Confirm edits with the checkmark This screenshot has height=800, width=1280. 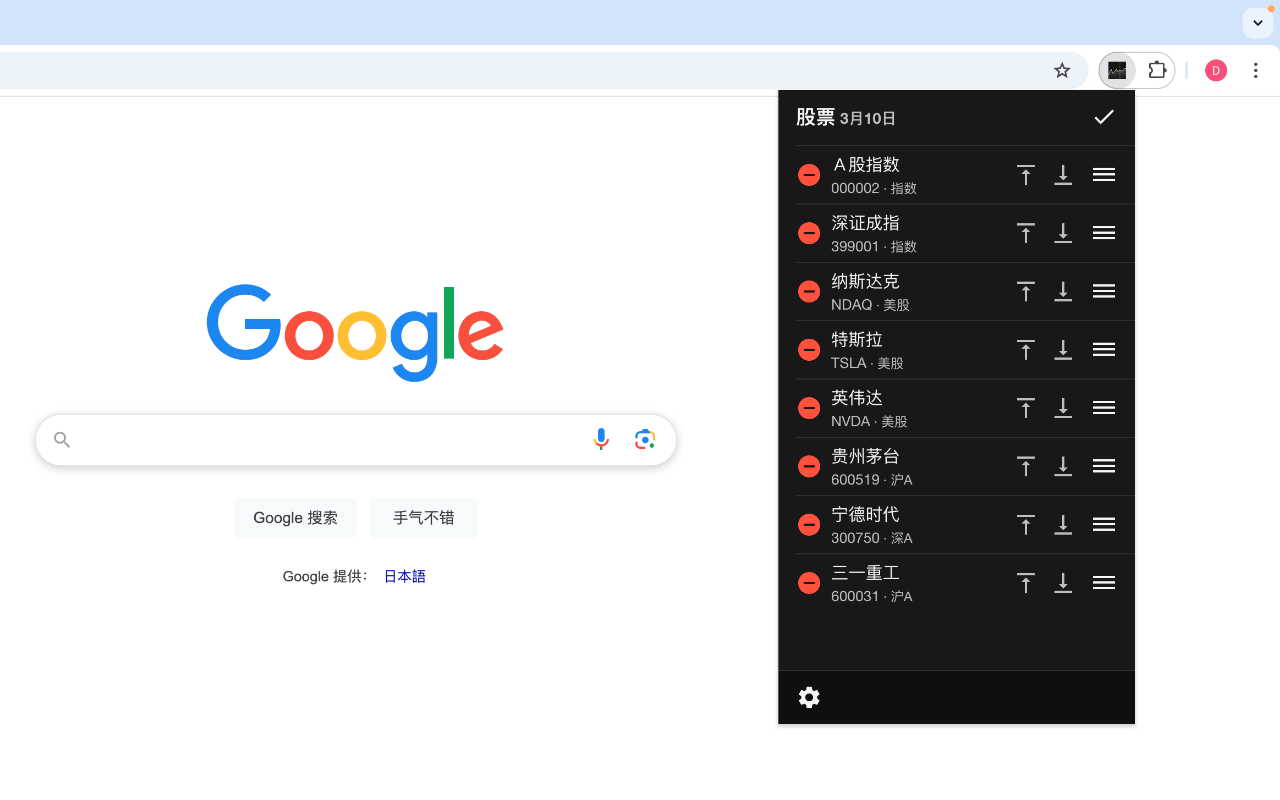[x=1104, y=117]
